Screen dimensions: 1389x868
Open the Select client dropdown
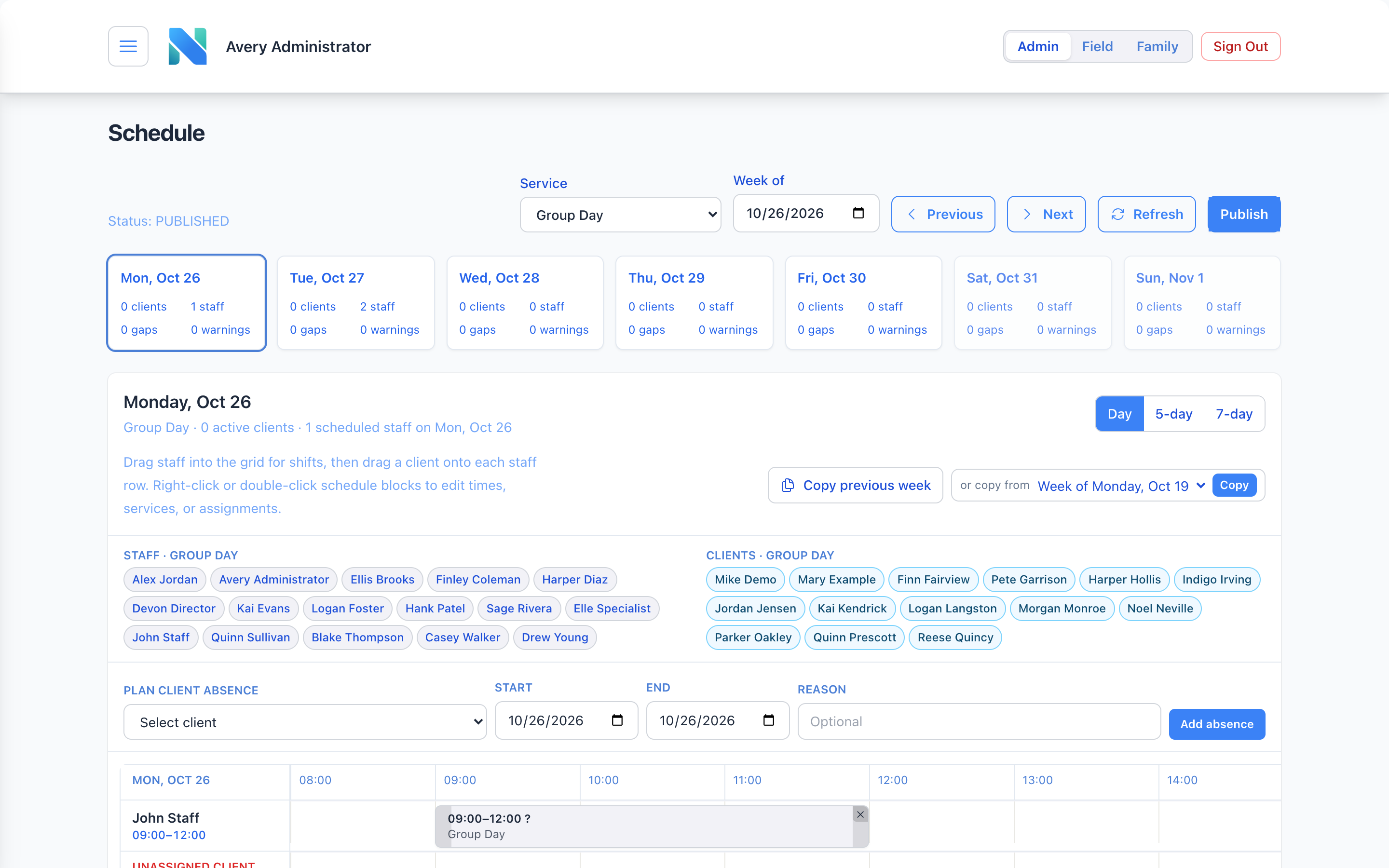tap(305, 722)
